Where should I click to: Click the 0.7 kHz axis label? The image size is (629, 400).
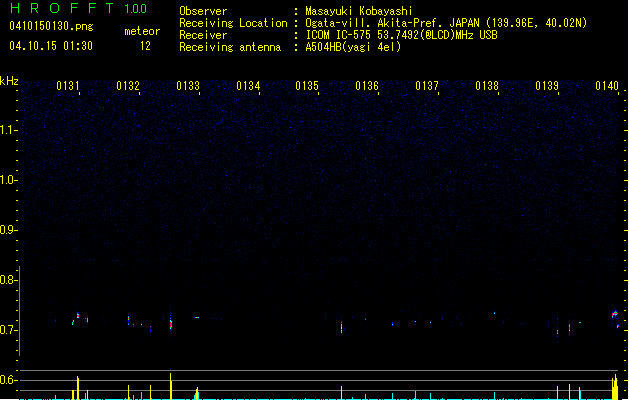tap(8, 330)
